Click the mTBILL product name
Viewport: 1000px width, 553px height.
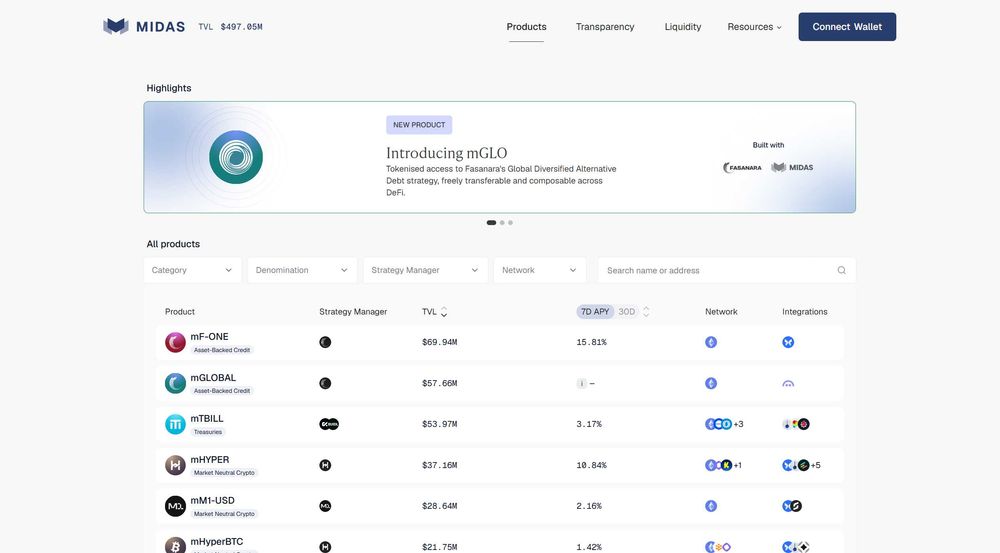click(x=207, y=418)
